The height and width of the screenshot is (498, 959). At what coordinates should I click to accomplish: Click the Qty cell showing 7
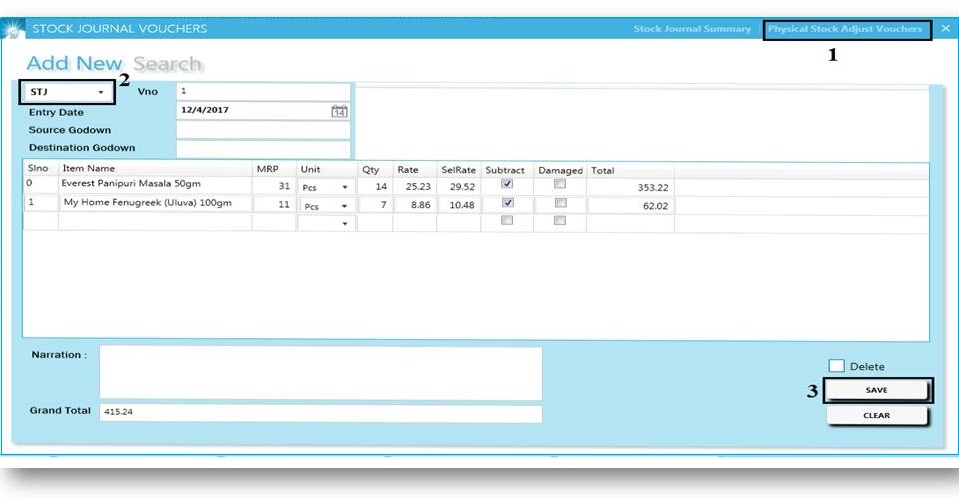[375, 205]
